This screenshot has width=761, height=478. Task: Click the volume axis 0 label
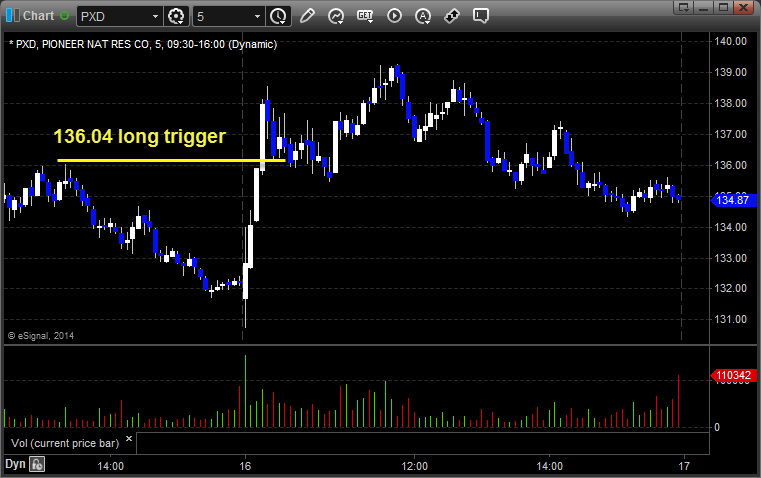tap(717, 428)
